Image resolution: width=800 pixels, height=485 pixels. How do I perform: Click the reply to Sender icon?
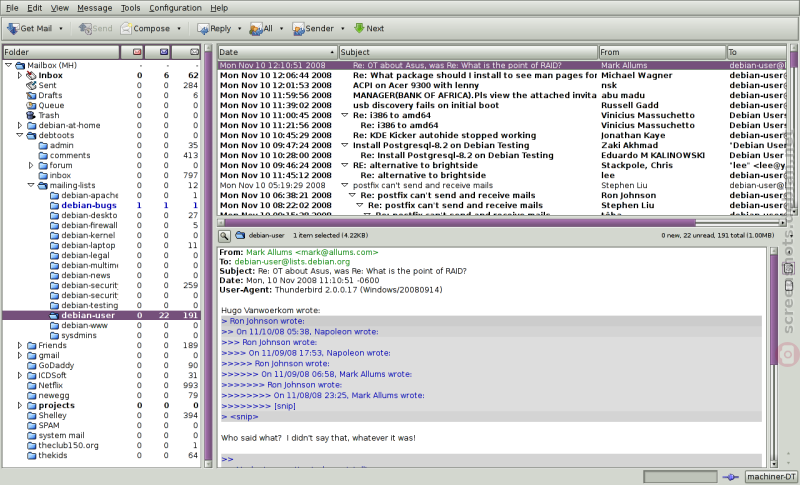(x=313, y=29)
